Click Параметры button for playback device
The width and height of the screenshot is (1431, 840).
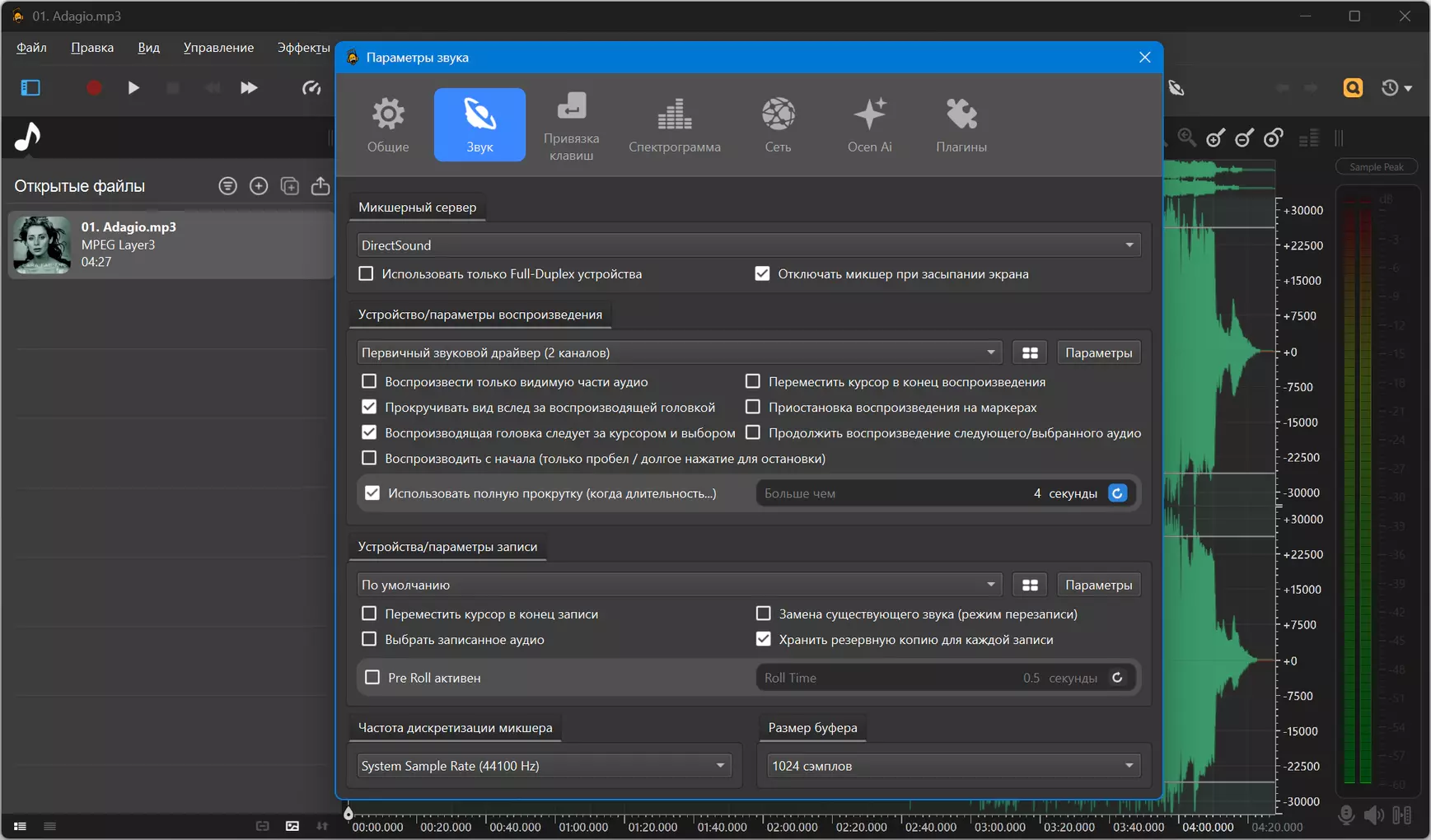point(1098,352)
